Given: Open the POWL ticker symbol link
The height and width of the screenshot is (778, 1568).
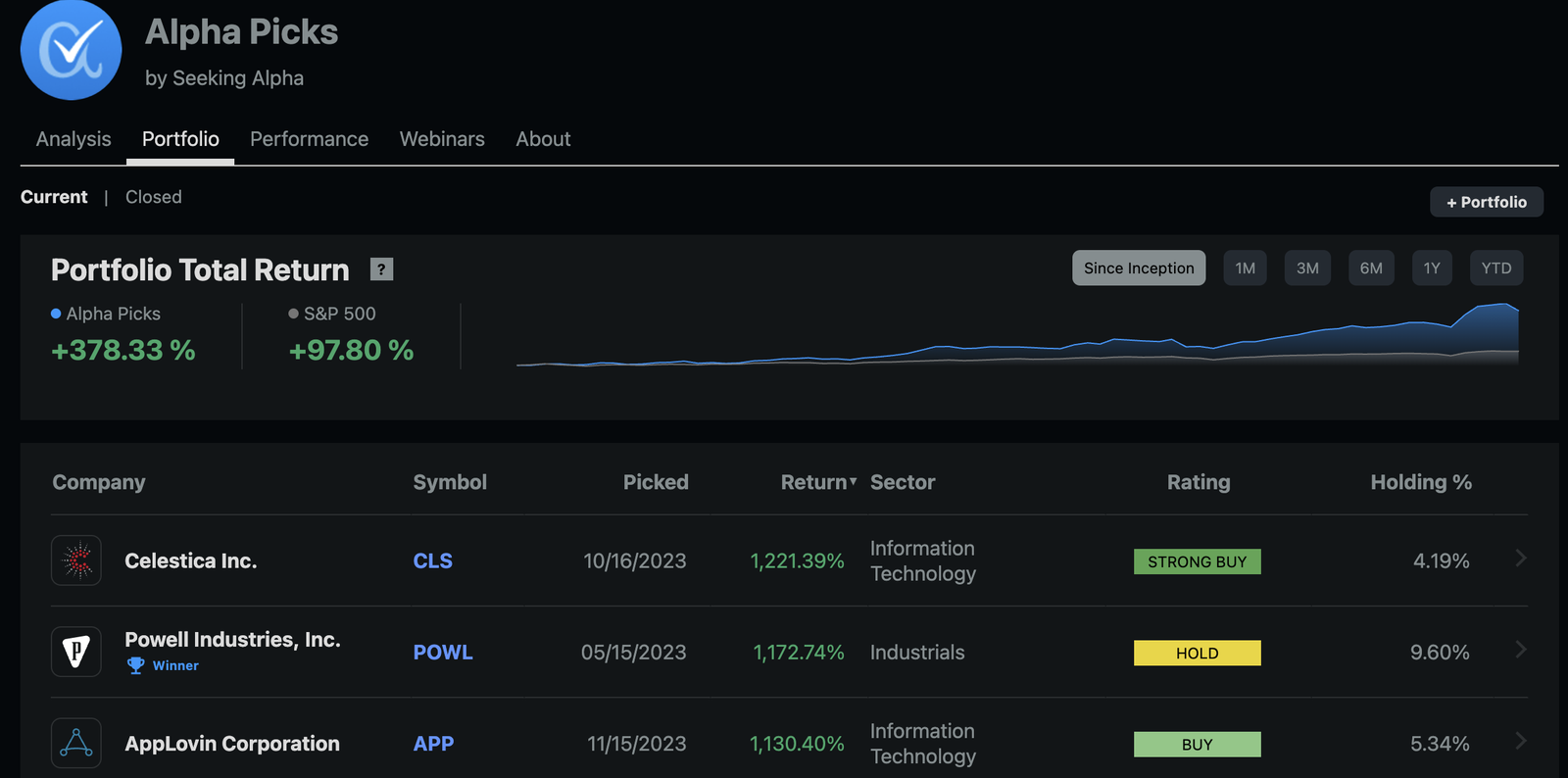Looking at the screenshot, I should (443, 652).
